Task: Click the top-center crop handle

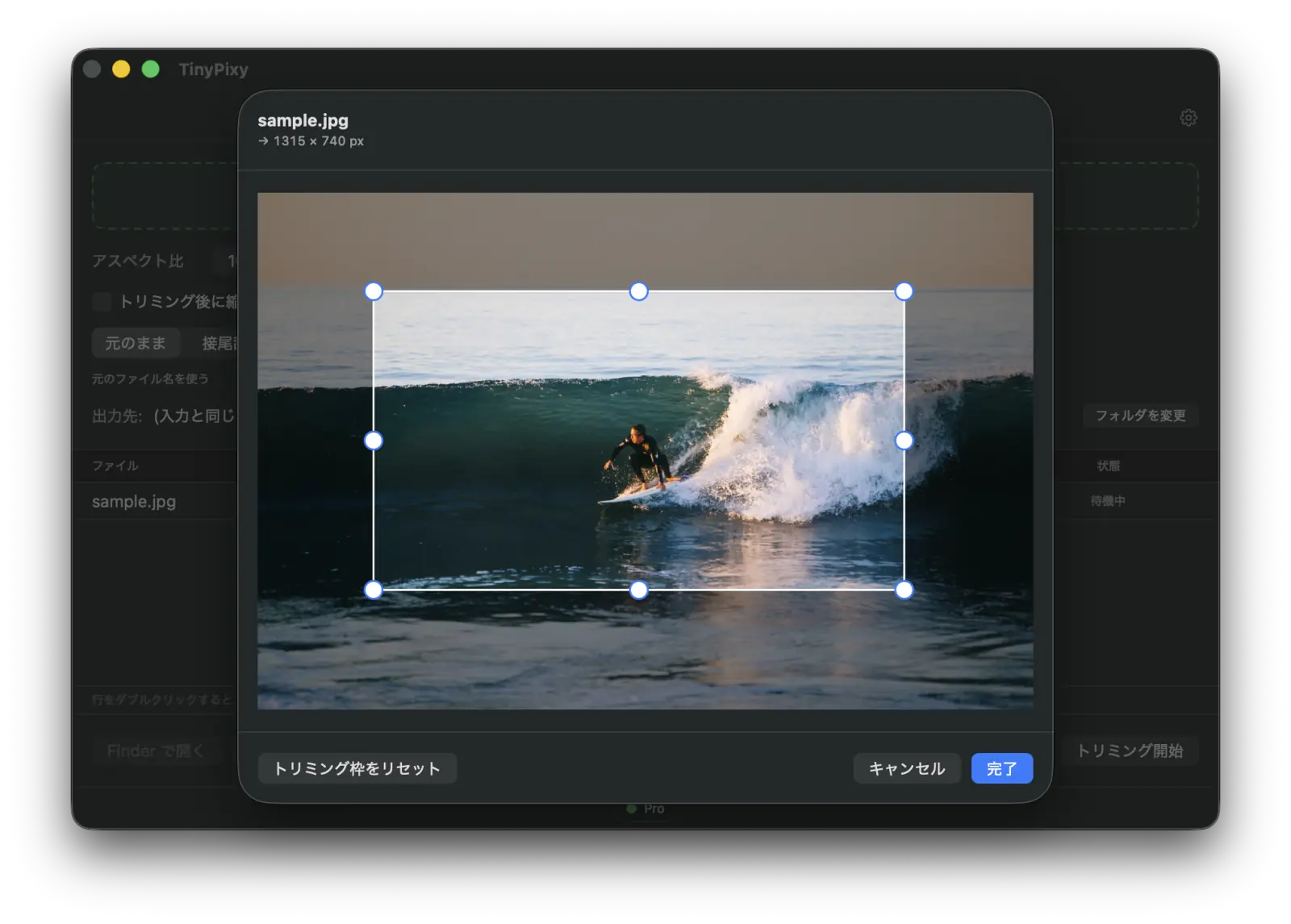Action: (x=638, y=291)
